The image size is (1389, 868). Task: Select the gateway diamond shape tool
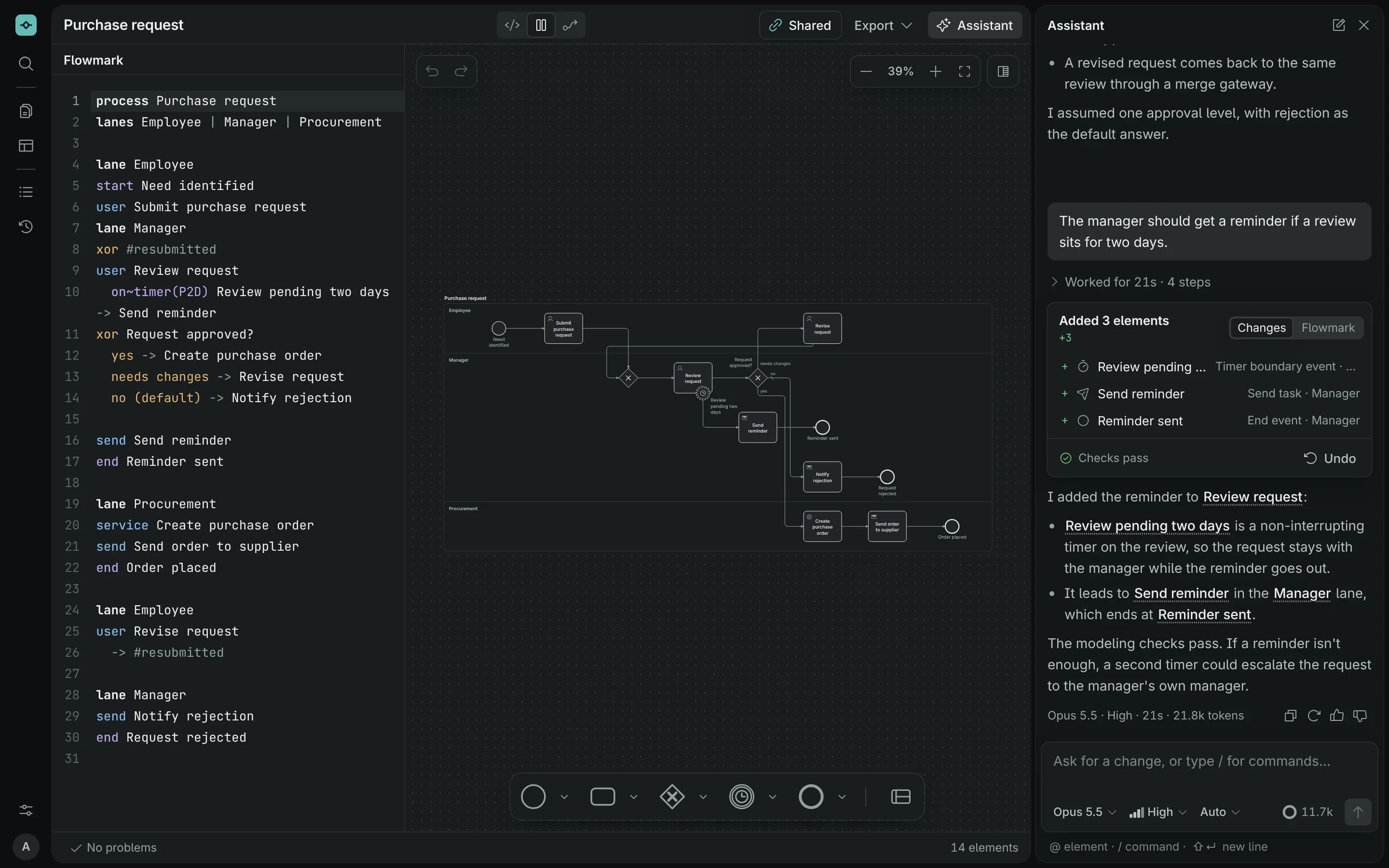672,797
